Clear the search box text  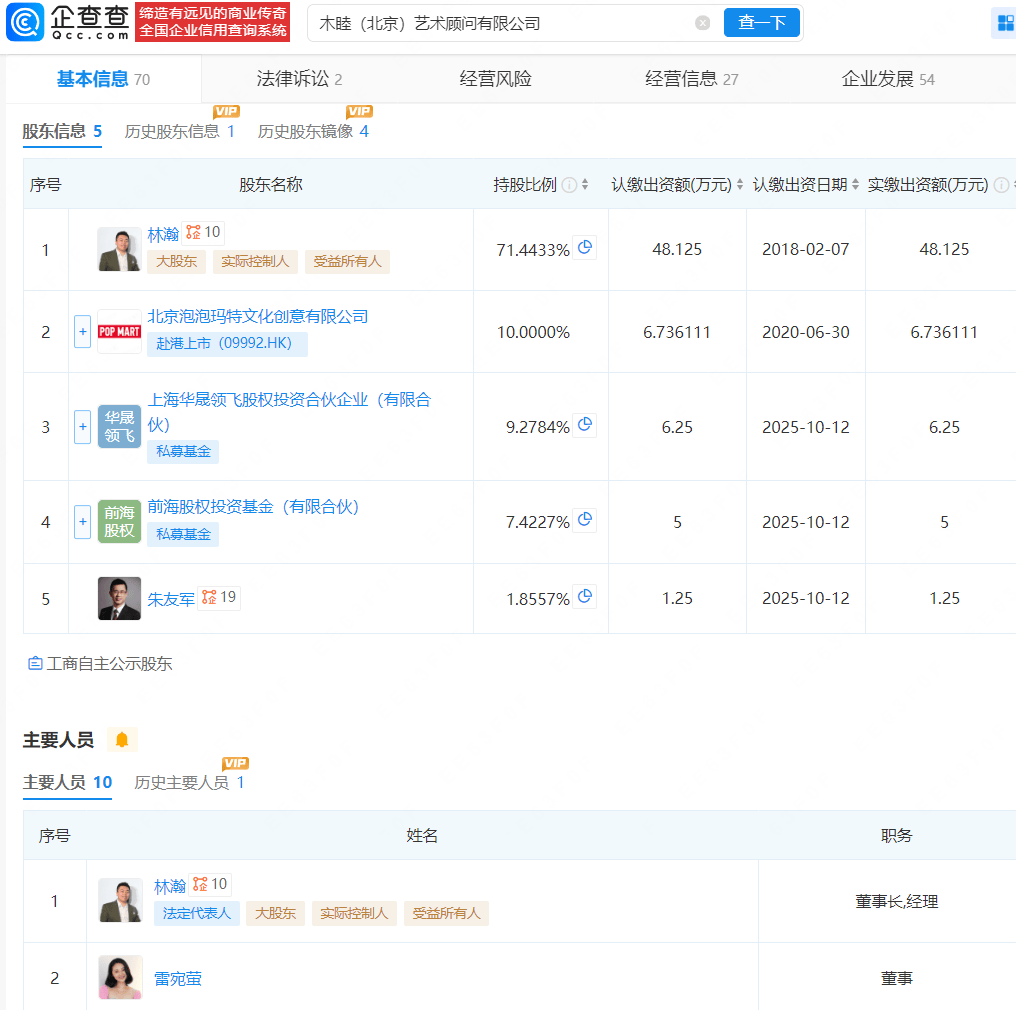coord(702,23)
